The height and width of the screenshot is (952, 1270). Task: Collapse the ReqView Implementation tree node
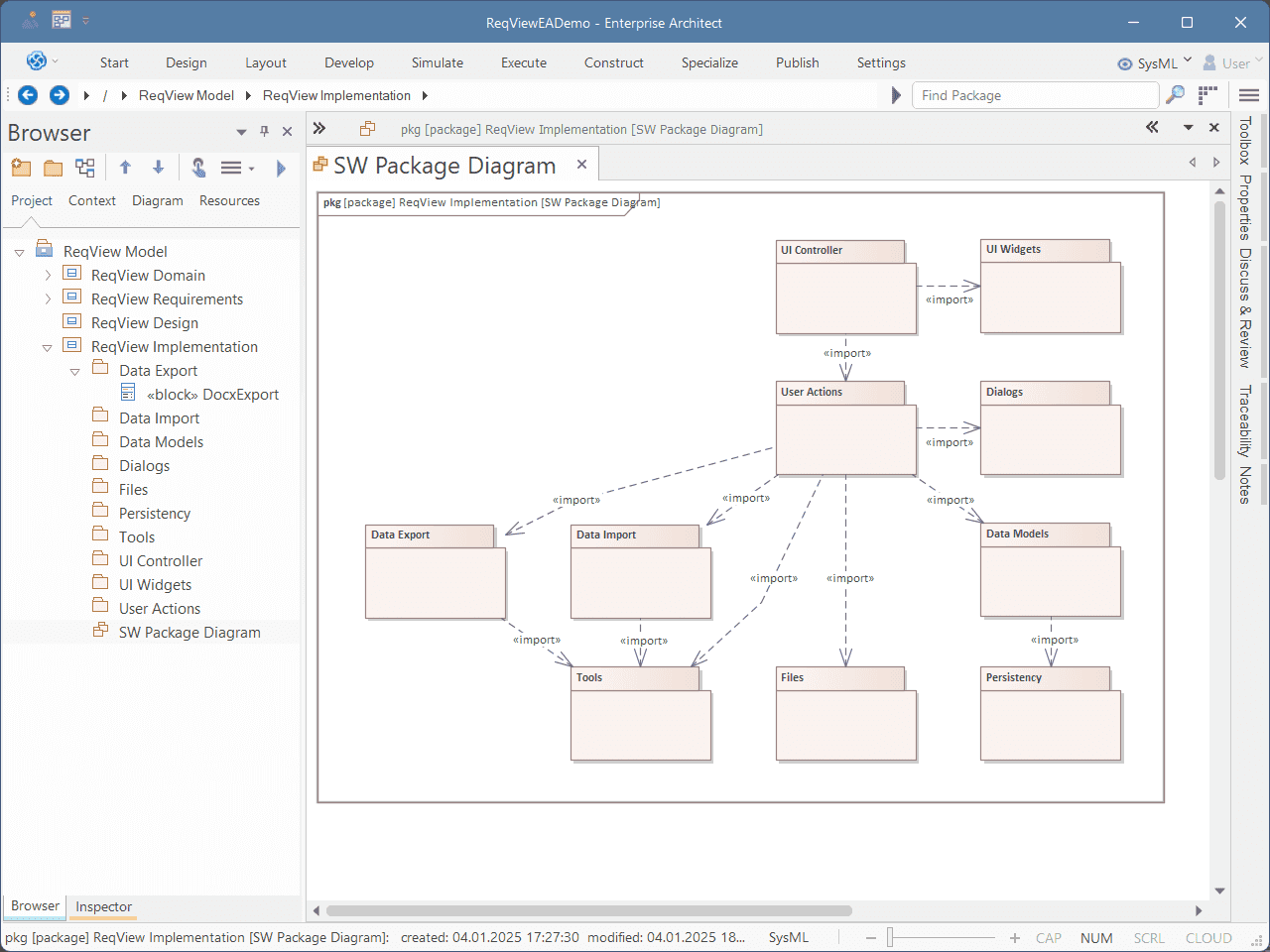click(47, 346)
